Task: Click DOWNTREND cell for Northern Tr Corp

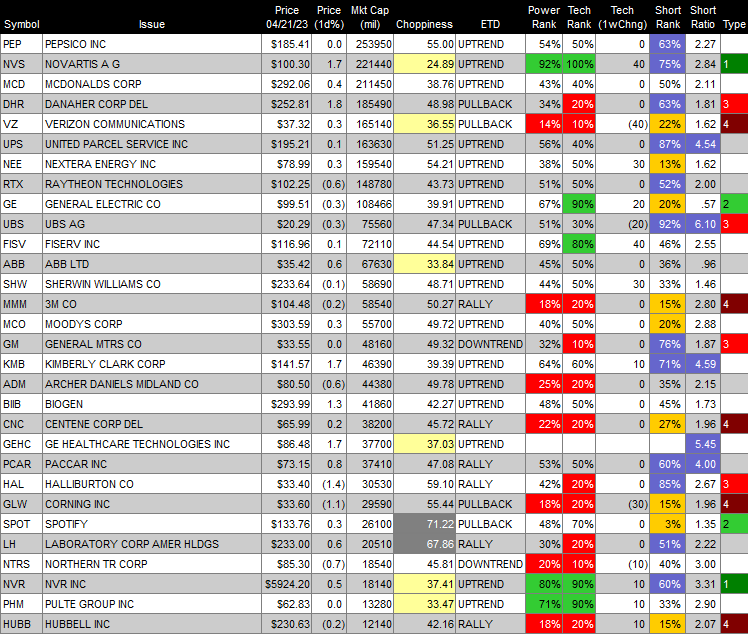Action: [x=490, y=565]
